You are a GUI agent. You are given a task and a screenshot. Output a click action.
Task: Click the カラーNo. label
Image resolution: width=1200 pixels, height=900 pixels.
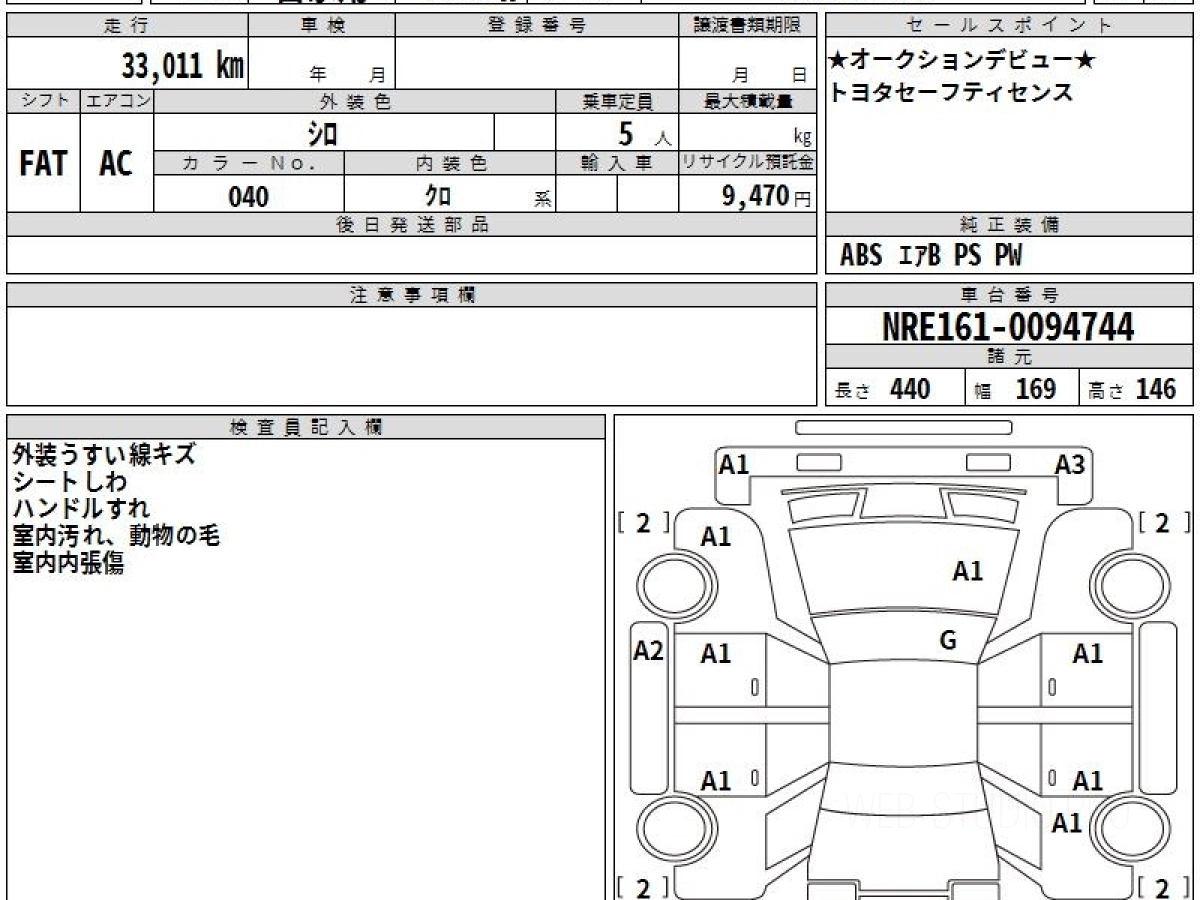point(249,164)
